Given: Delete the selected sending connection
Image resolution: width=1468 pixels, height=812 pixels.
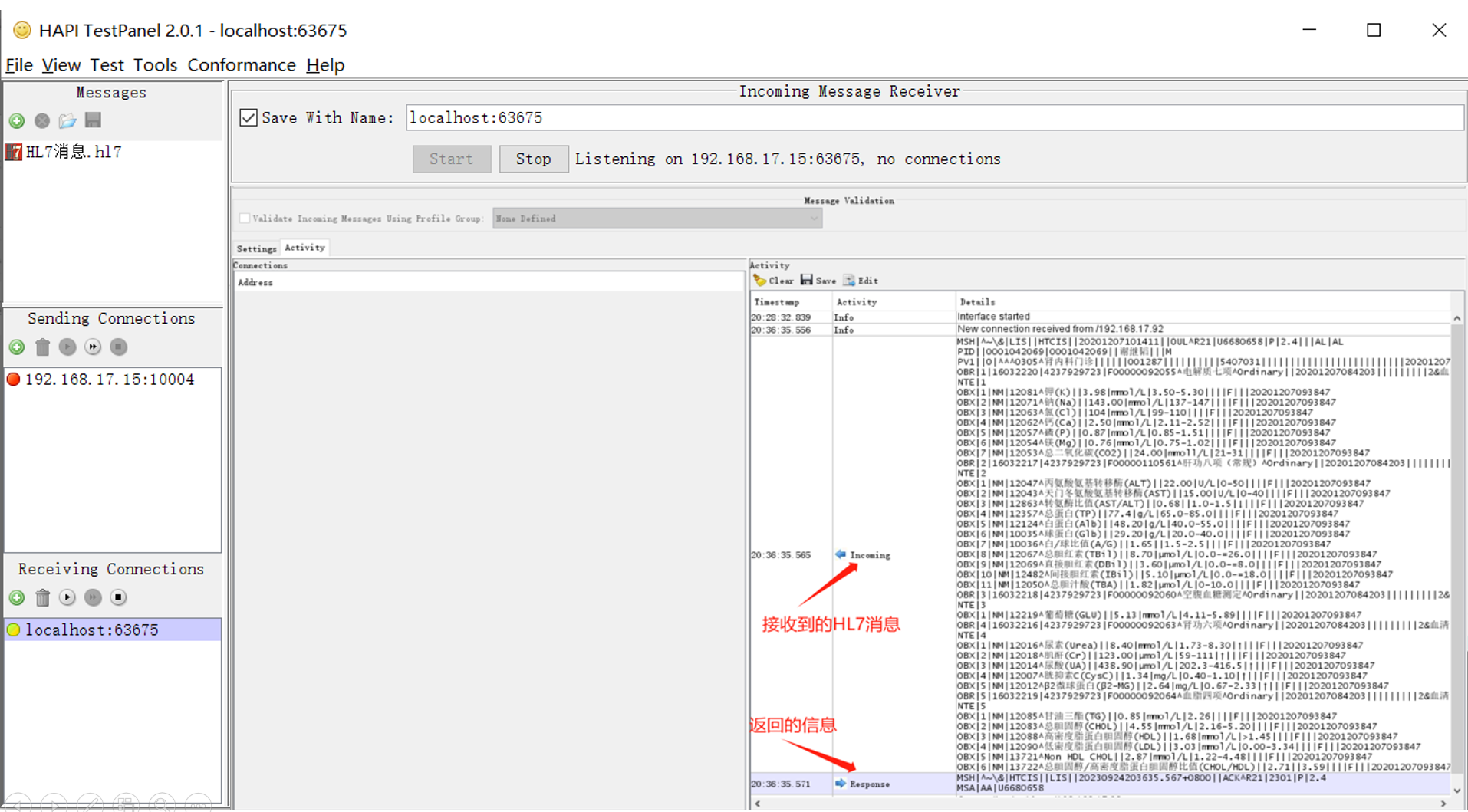Looking at the screenshot, I should [x=42, y=347].
